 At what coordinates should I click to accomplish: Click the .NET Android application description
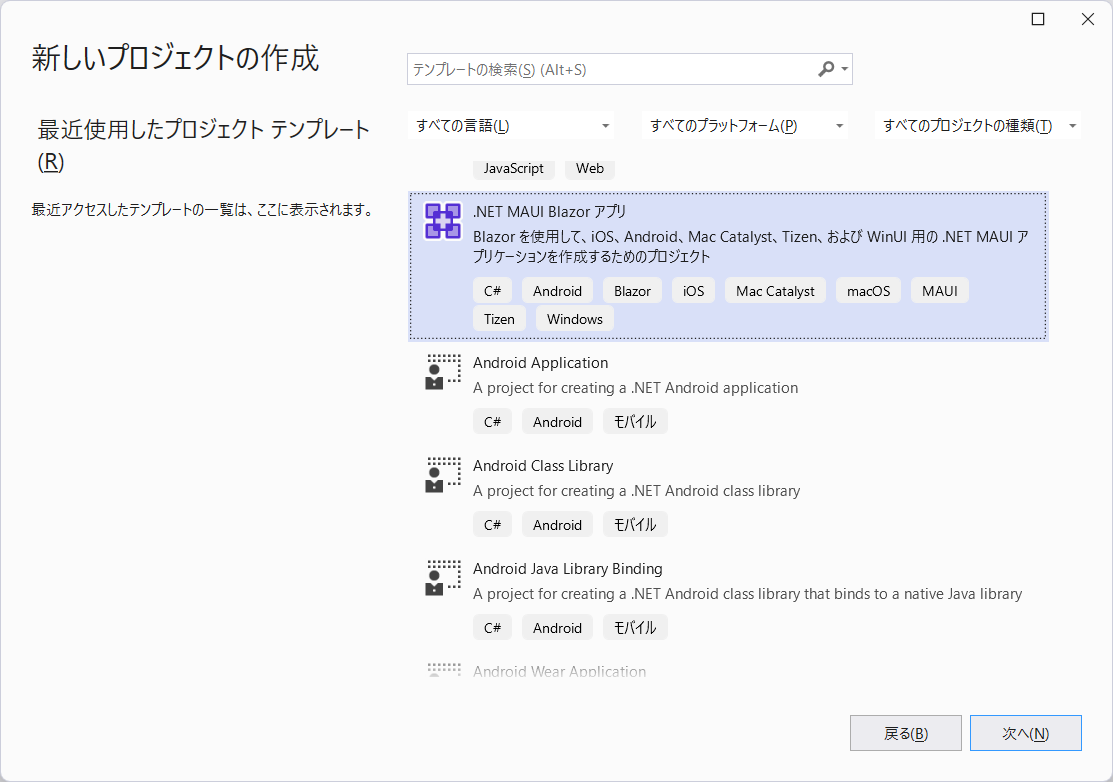pyautogui.click(x=635, y=387)
